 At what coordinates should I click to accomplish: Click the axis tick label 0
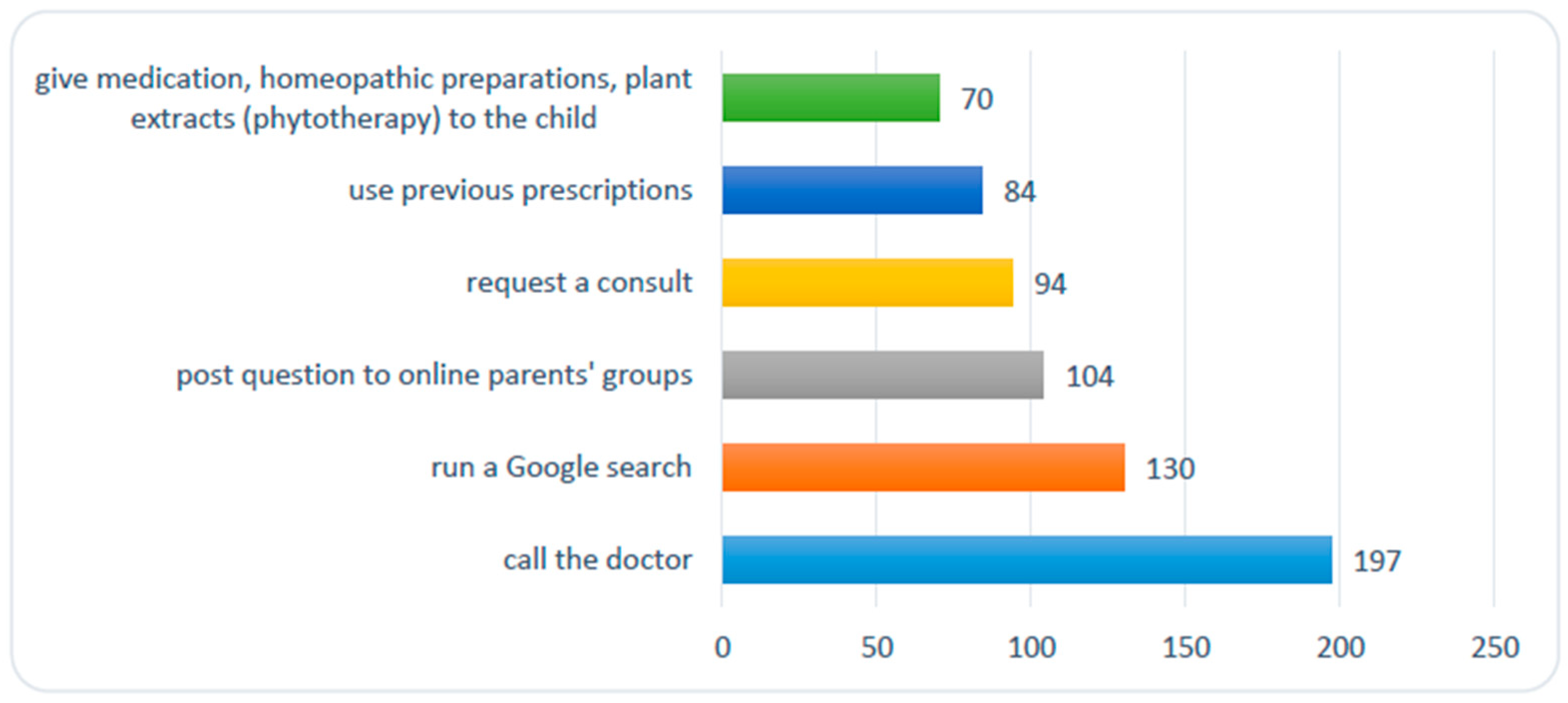coord(723,647)
